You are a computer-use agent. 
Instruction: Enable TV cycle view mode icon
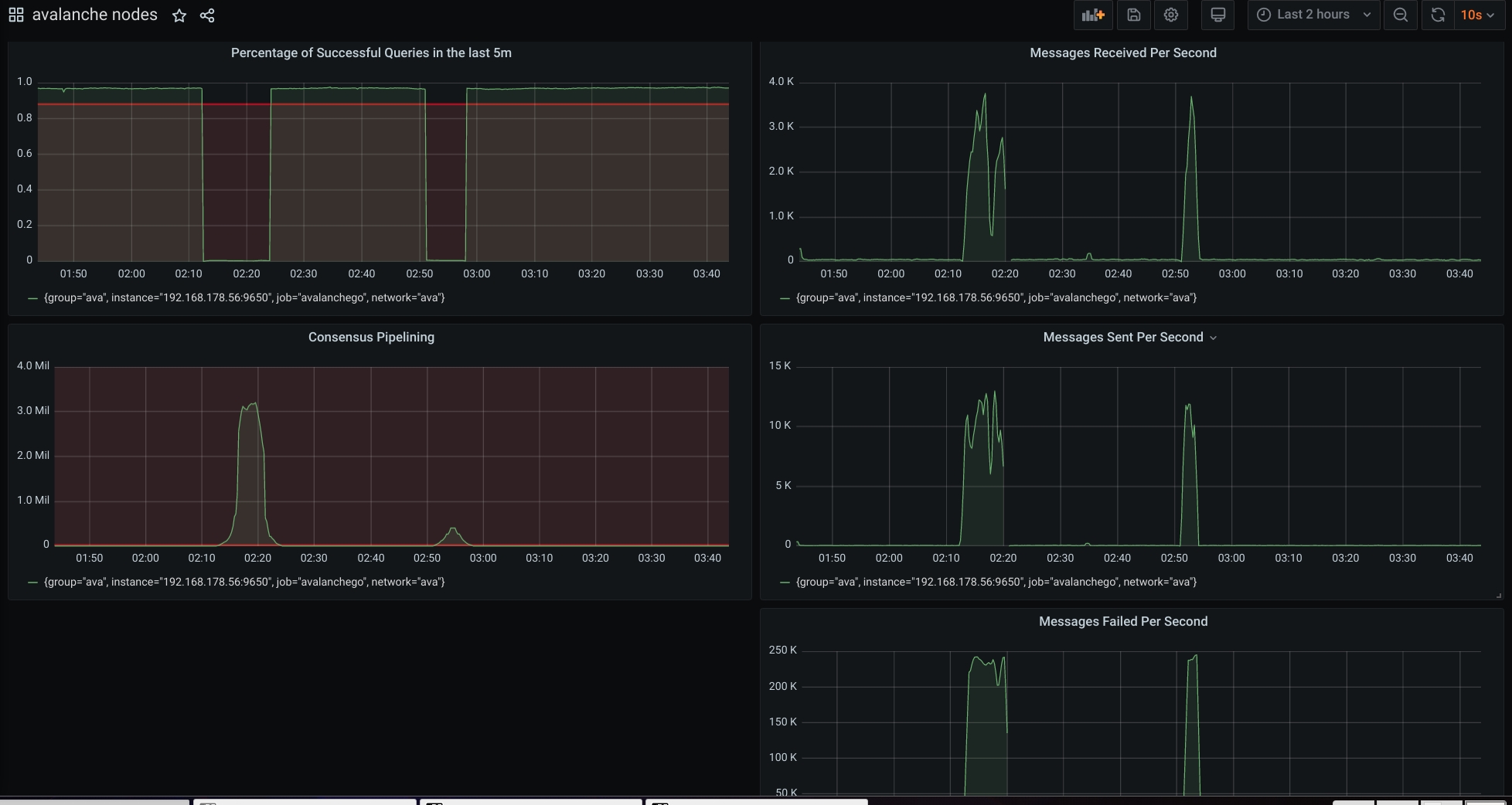coord(1217,15)
